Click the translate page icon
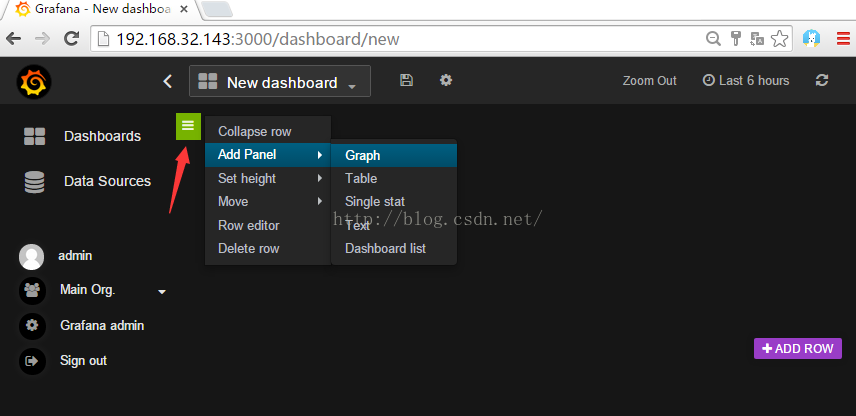The image size is (856, 416). [x=757, y=38]
